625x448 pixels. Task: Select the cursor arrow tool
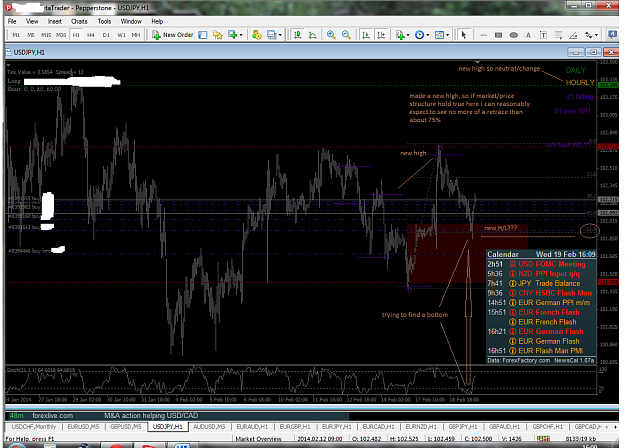463,35
